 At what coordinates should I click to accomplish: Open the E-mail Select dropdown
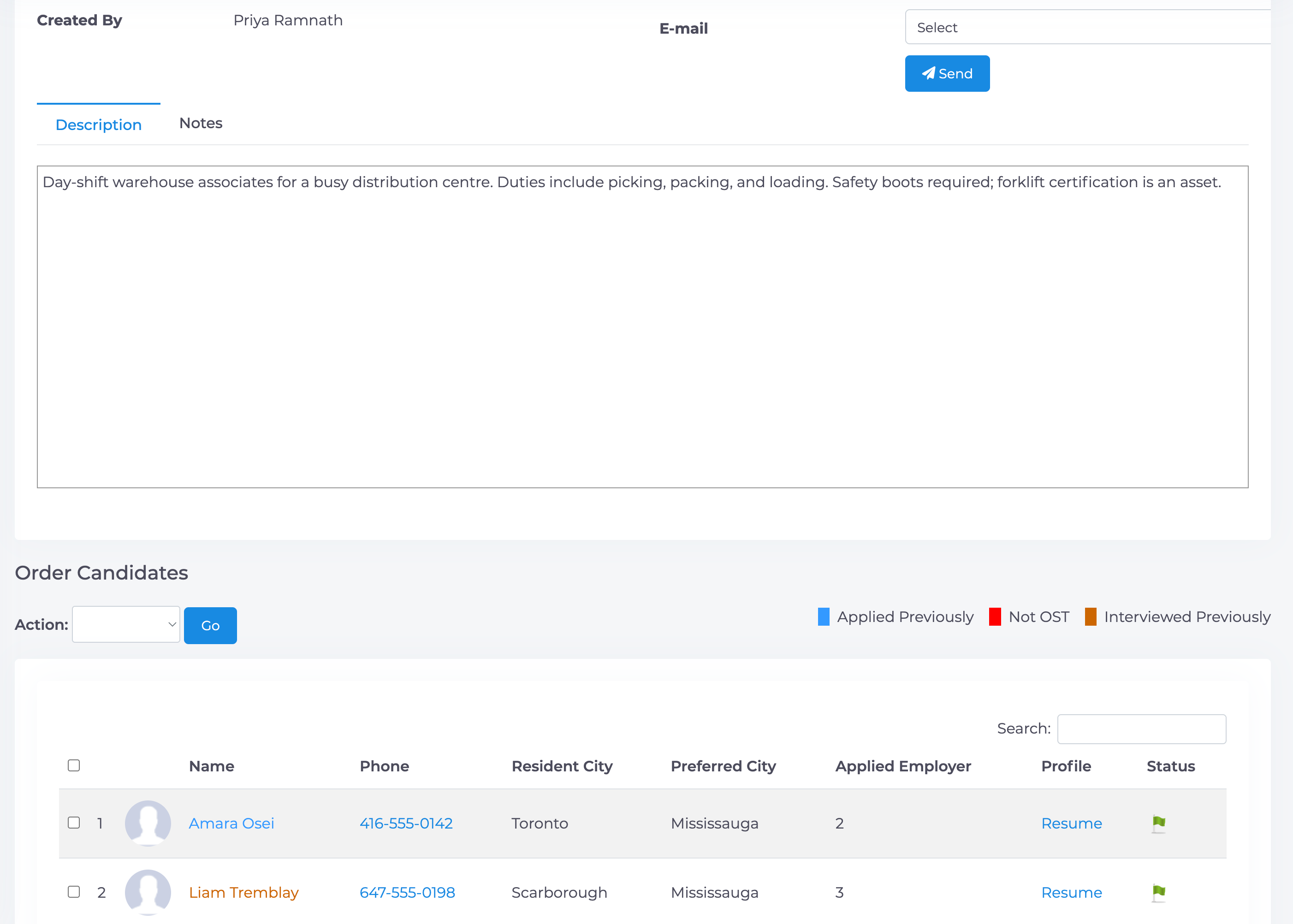[1087, 27]
